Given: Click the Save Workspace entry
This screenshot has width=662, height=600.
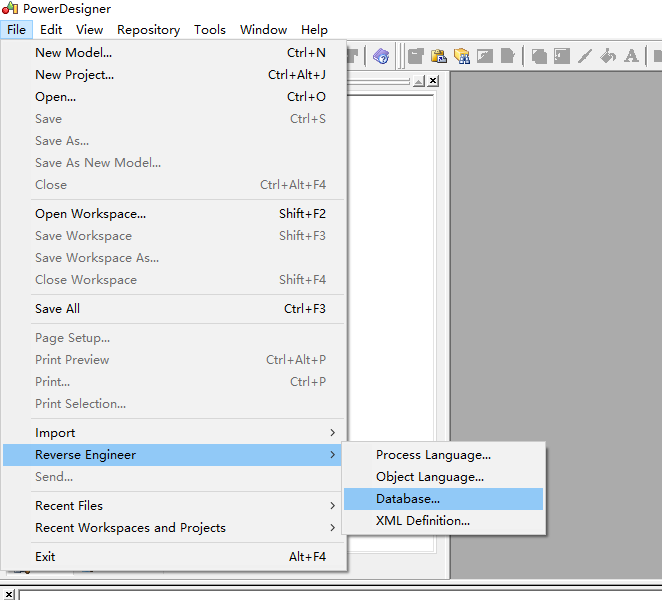Looking at the screenshot, I should (x=174, y=236).
